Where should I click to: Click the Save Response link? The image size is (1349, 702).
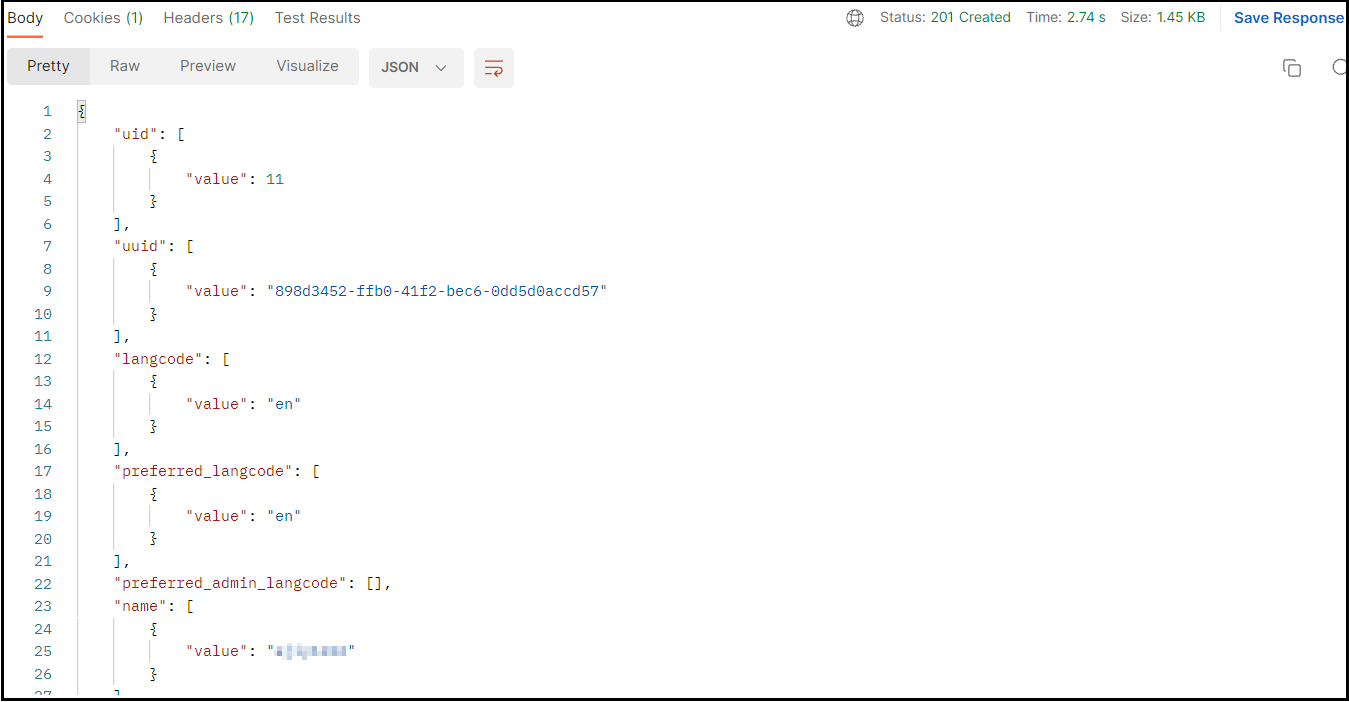click(x=1288, y=18)
